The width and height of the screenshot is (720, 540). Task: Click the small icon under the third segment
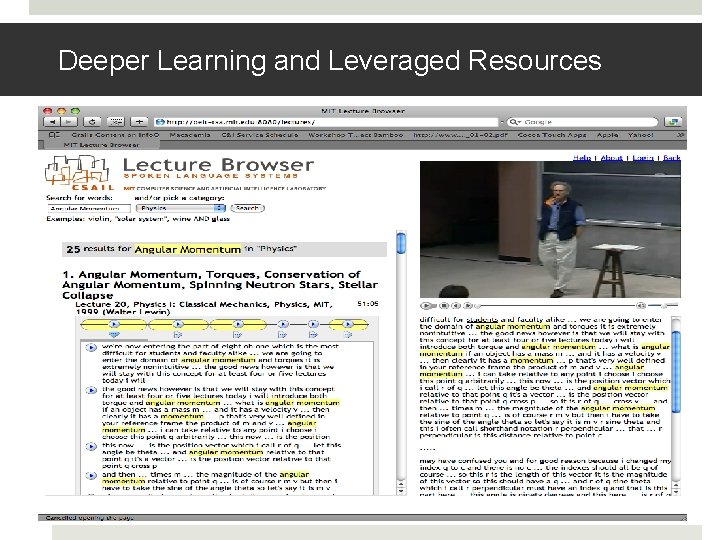click(237, 335)
